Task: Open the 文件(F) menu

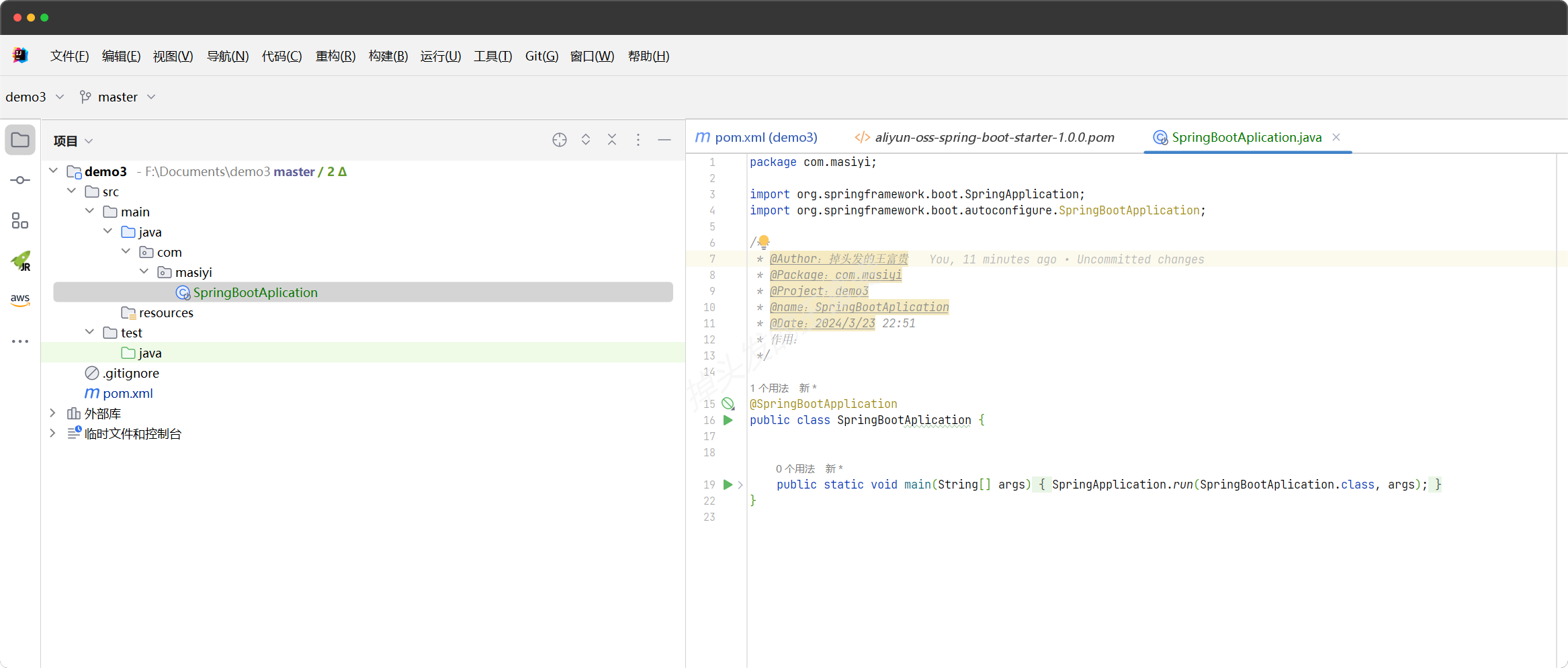Action: (x=70, y=56)
